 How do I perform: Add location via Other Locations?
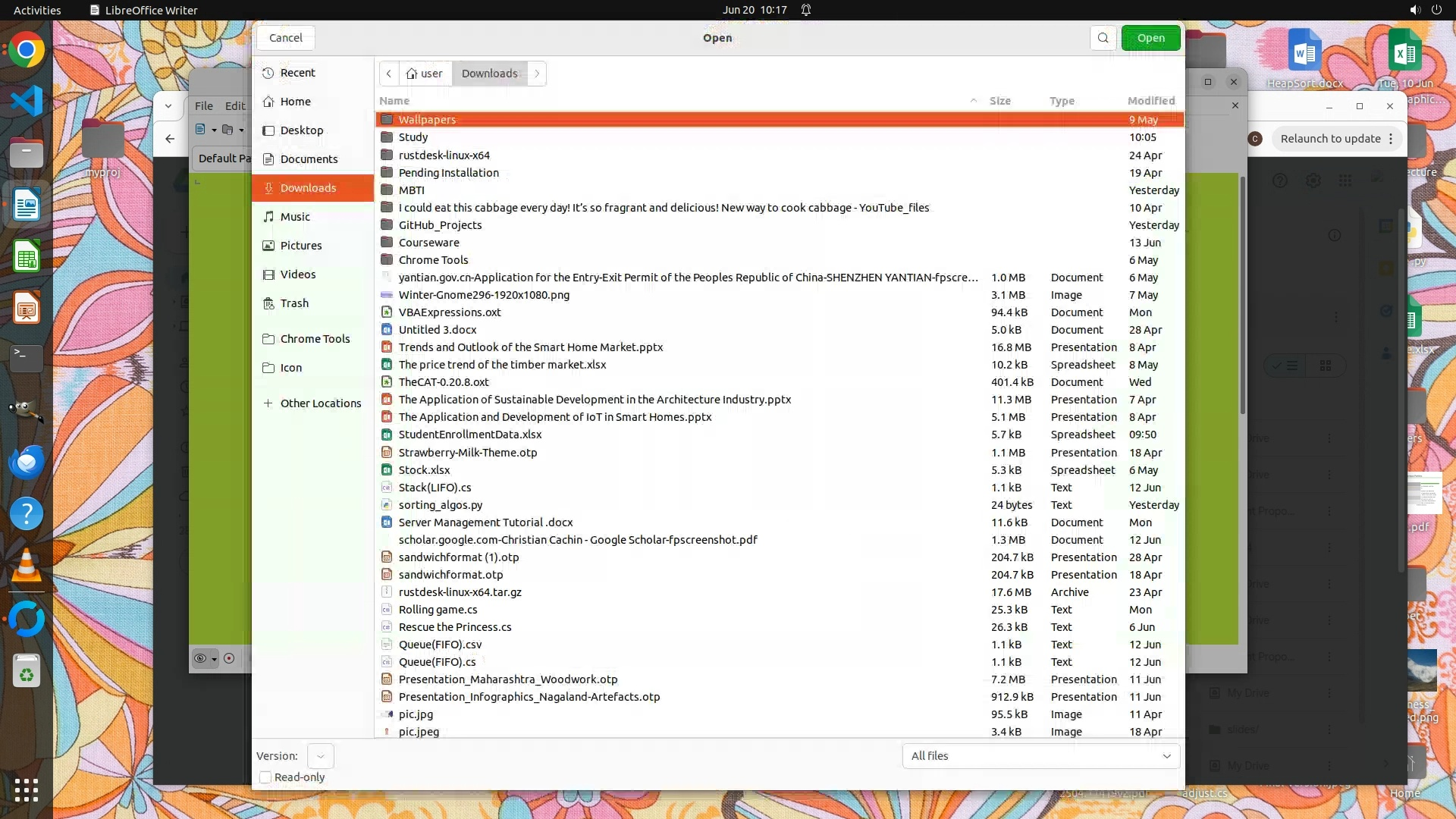coord(320,403)
